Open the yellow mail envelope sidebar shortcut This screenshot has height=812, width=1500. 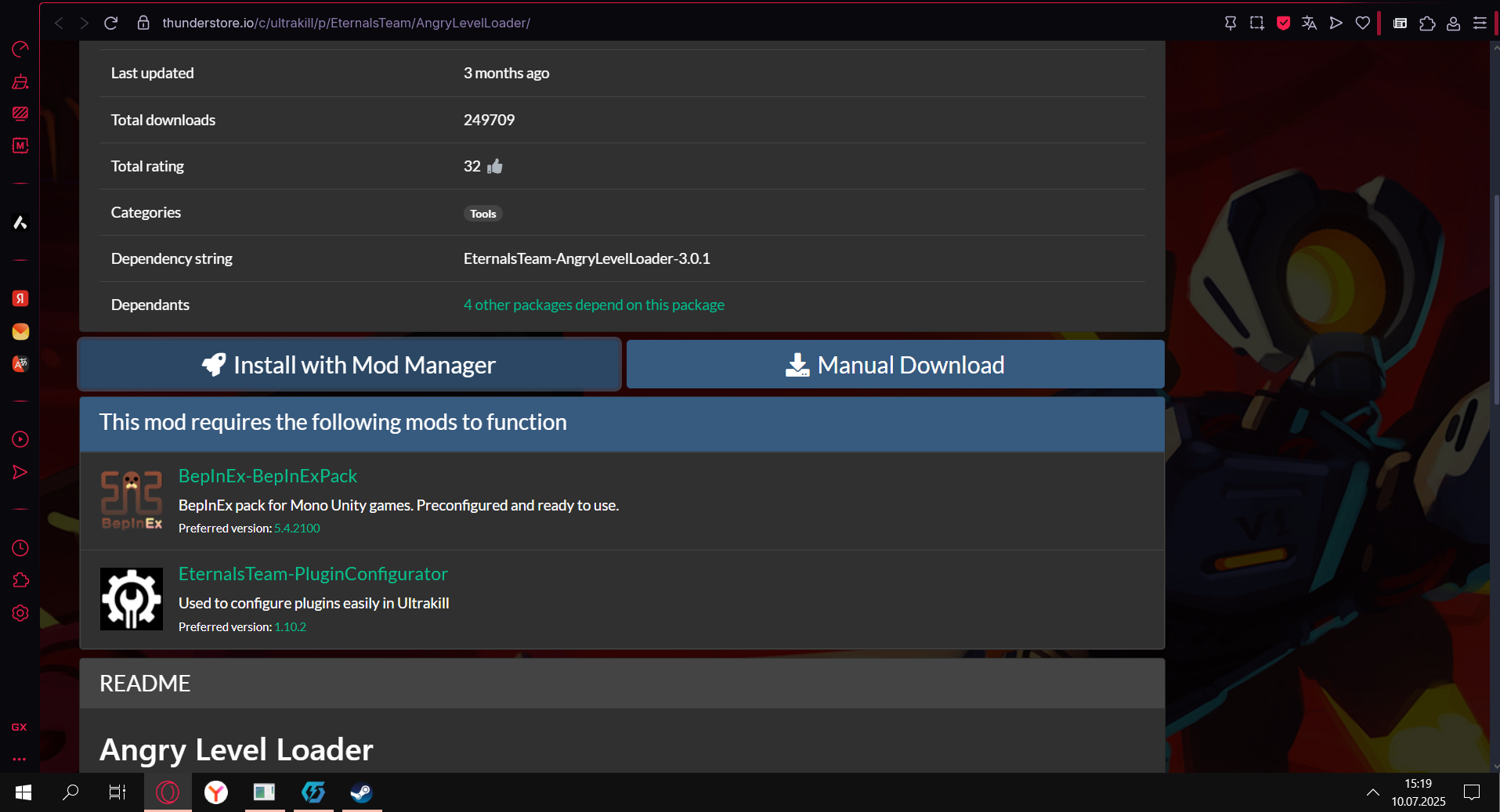click(x=20, y=331)
